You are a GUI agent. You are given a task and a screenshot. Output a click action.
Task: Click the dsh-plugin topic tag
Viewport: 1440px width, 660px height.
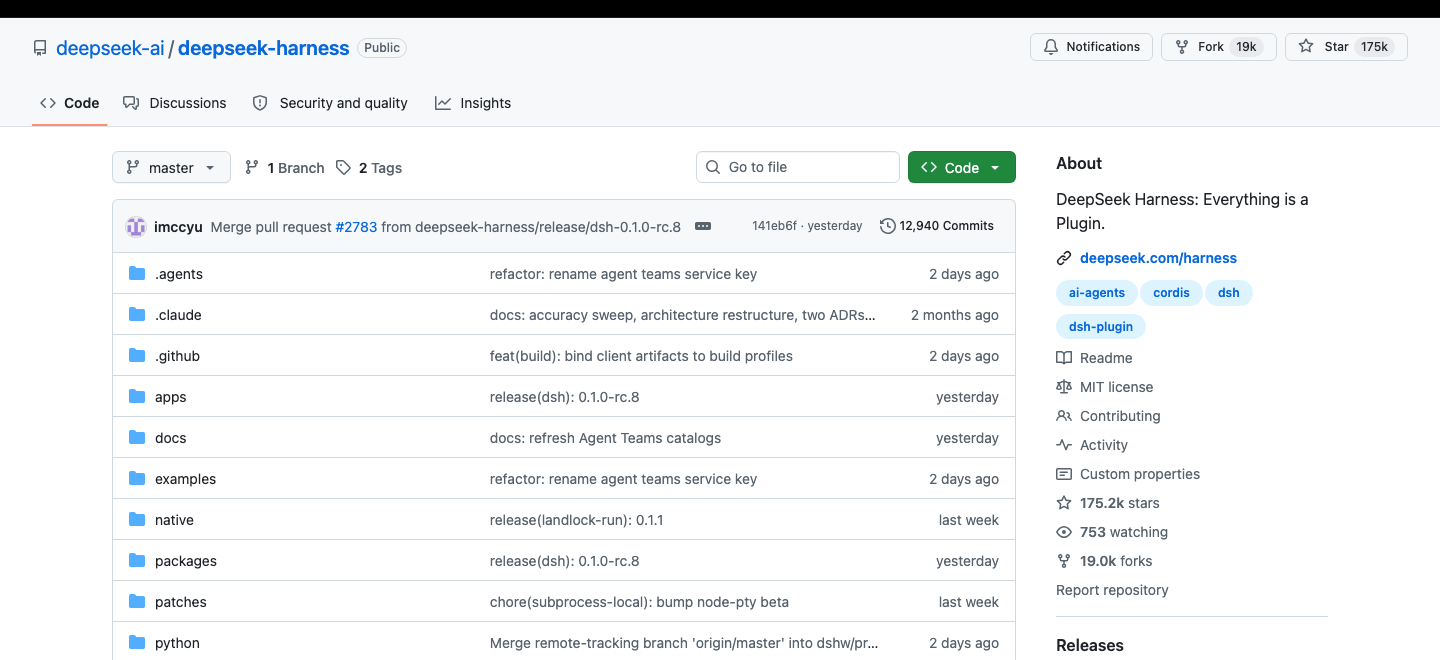click(1101, 326)
